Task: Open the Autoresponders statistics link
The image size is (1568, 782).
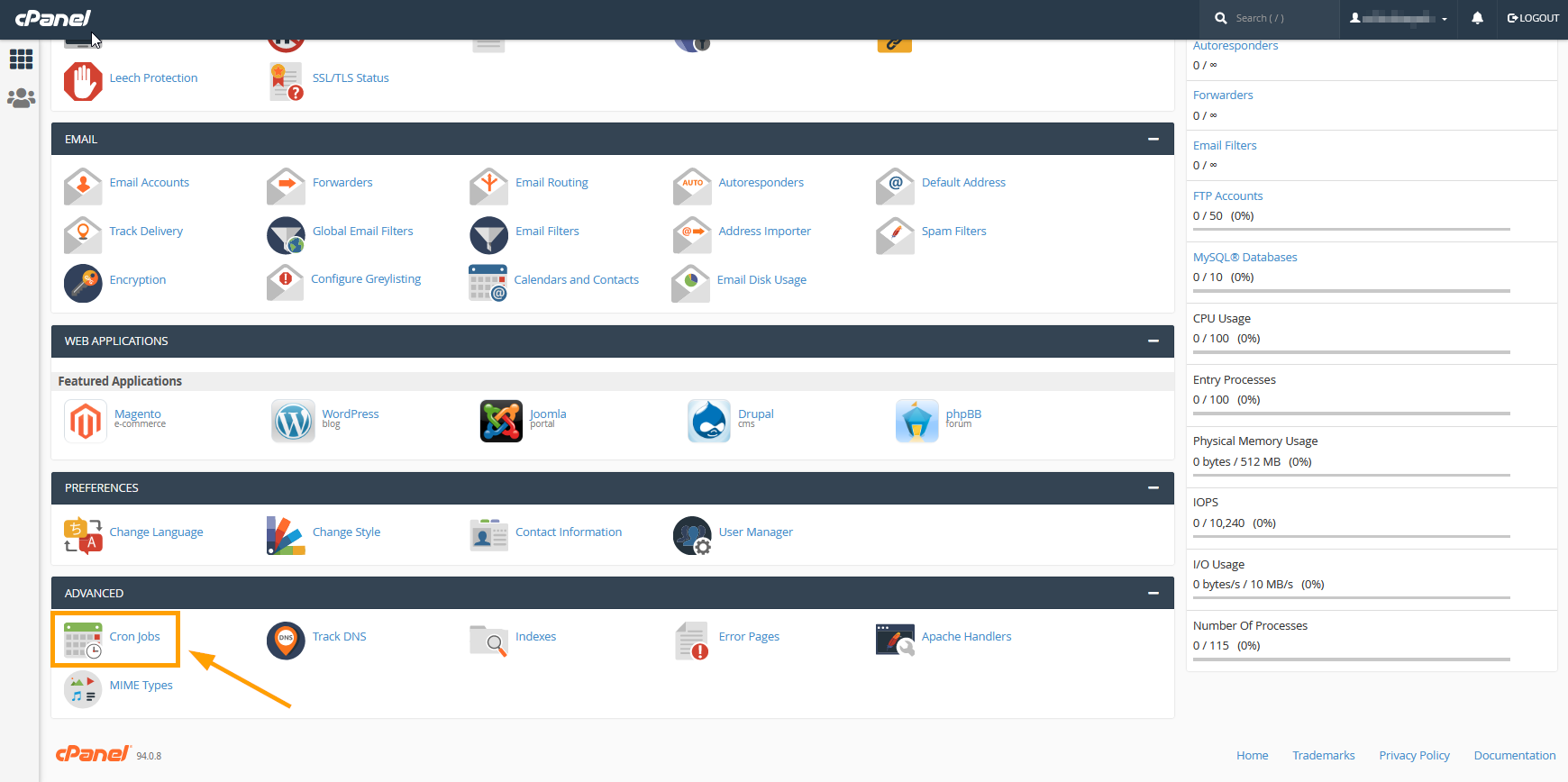Action: coord(1235,45)
